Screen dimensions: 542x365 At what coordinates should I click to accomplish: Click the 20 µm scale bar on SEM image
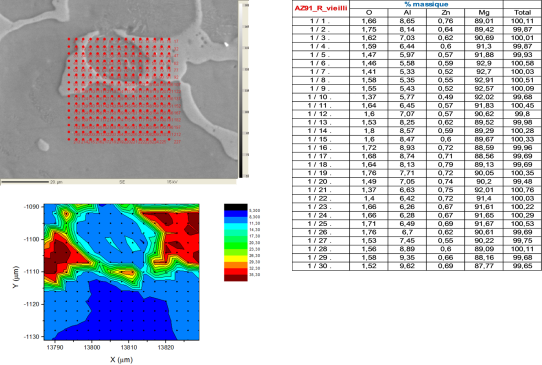tap(25, 181)
